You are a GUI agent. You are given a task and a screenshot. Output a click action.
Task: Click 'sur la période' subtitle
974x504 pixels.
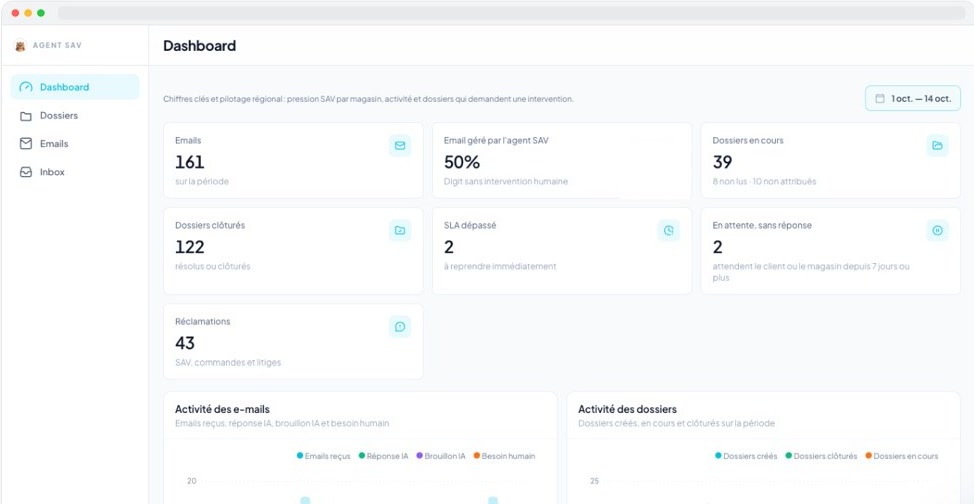click(x=202, y=181)
